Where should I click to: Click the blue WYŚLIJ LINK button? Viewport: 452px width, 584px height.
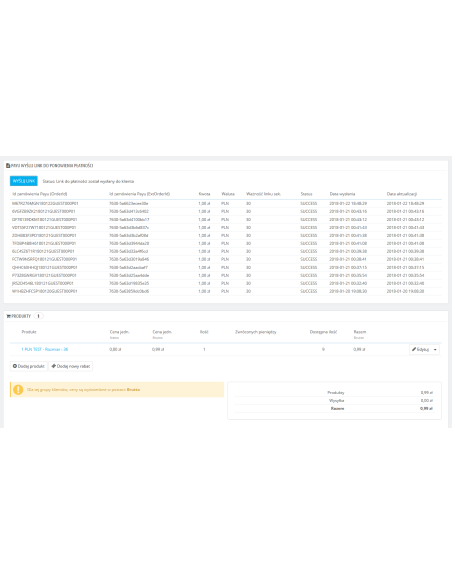23,181
